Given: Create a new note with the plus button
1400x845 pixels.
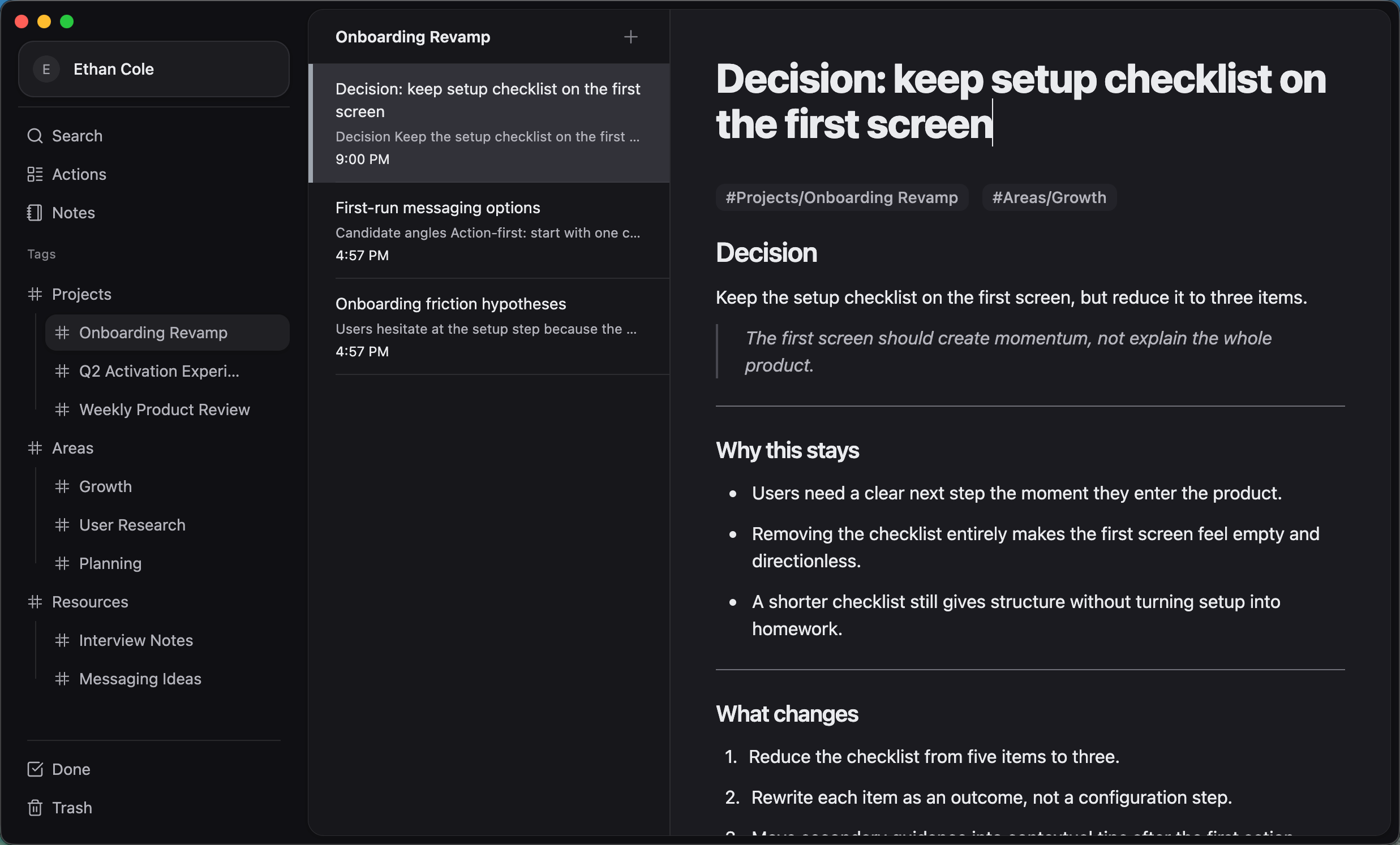Looking at the screenshot, I should (x=631, y=37).
